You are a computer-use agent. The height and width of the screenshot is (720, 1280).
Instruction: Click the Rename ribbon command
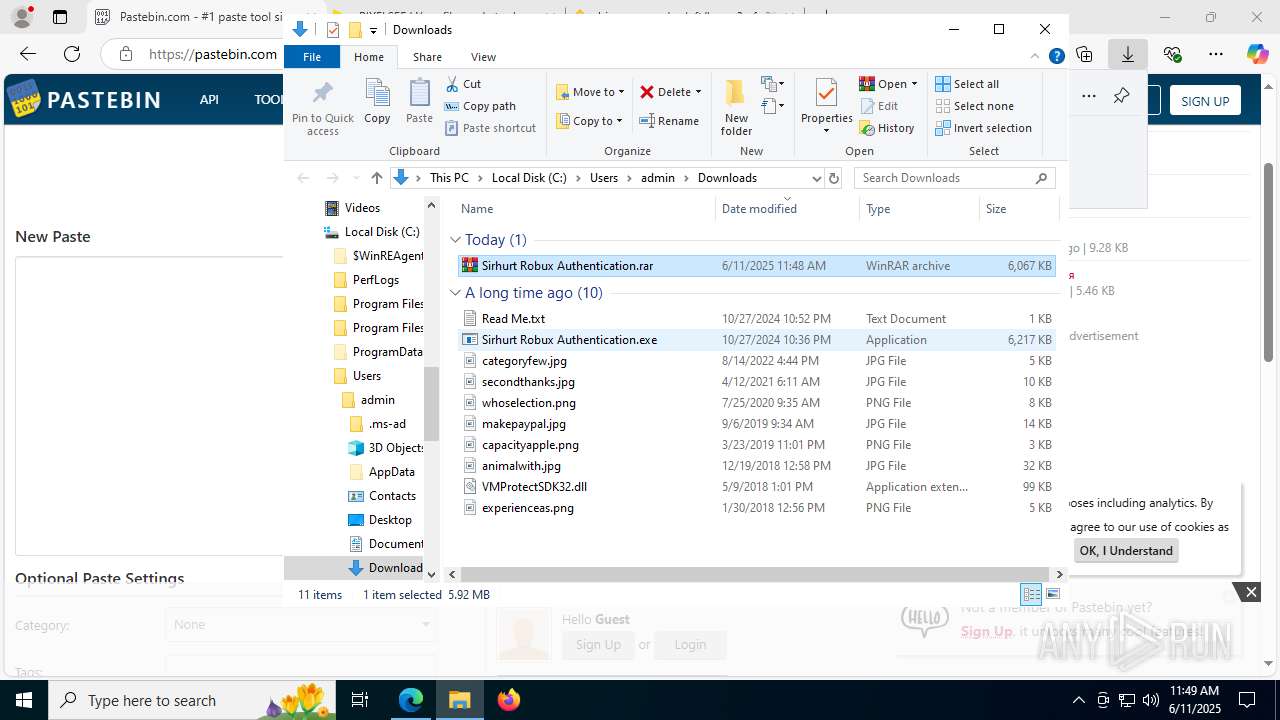pyautogui.click(x=669, y=121)
